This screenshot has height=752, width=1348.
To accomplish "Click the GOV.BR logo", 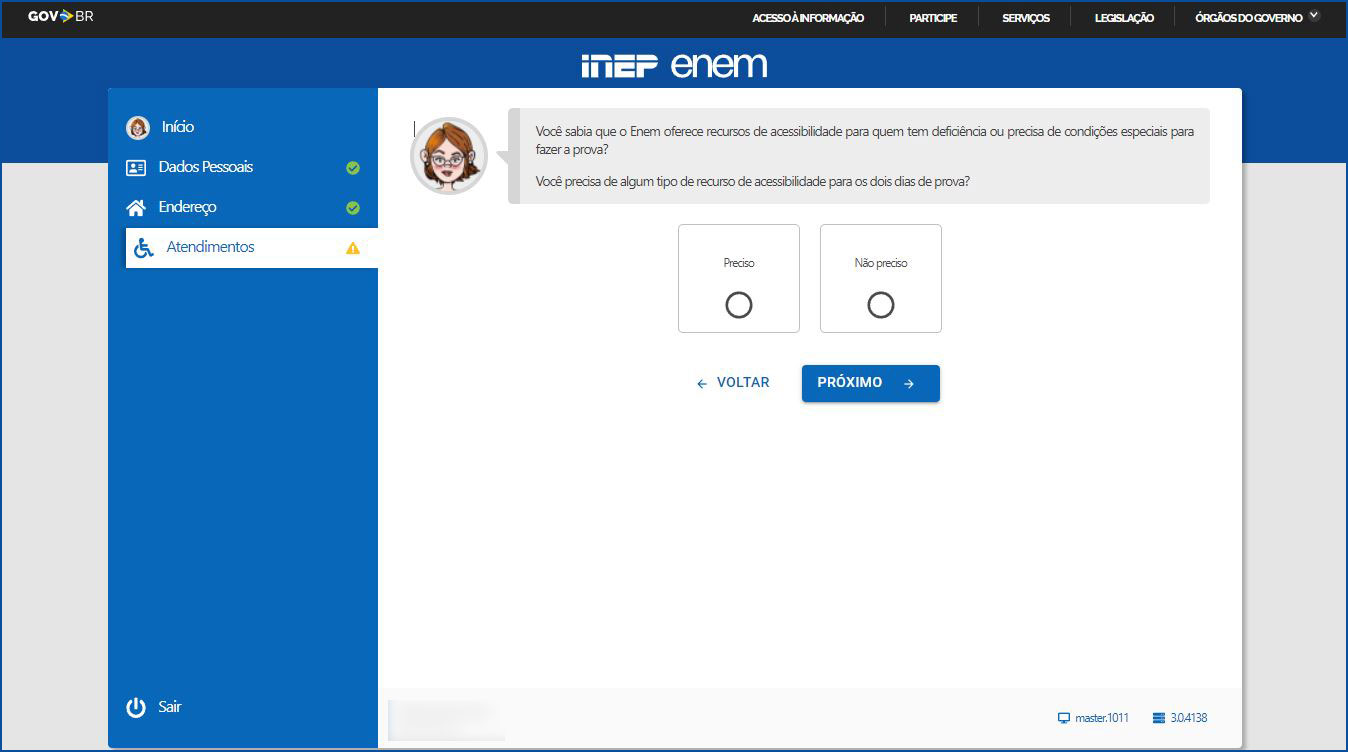I will point(61,17).
